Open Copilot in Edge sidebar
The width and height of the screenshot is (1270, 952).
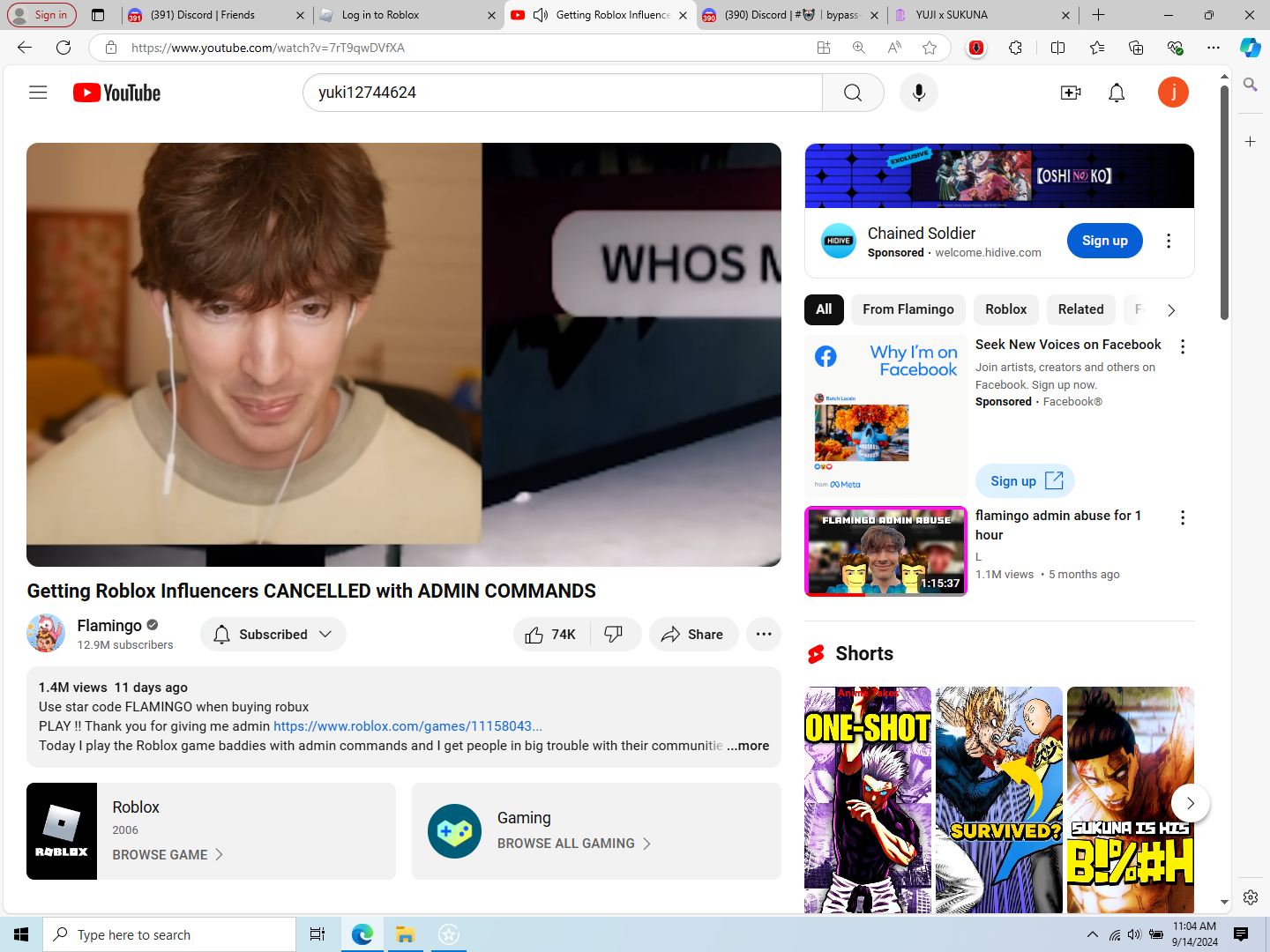click(x=1250, y=48)
